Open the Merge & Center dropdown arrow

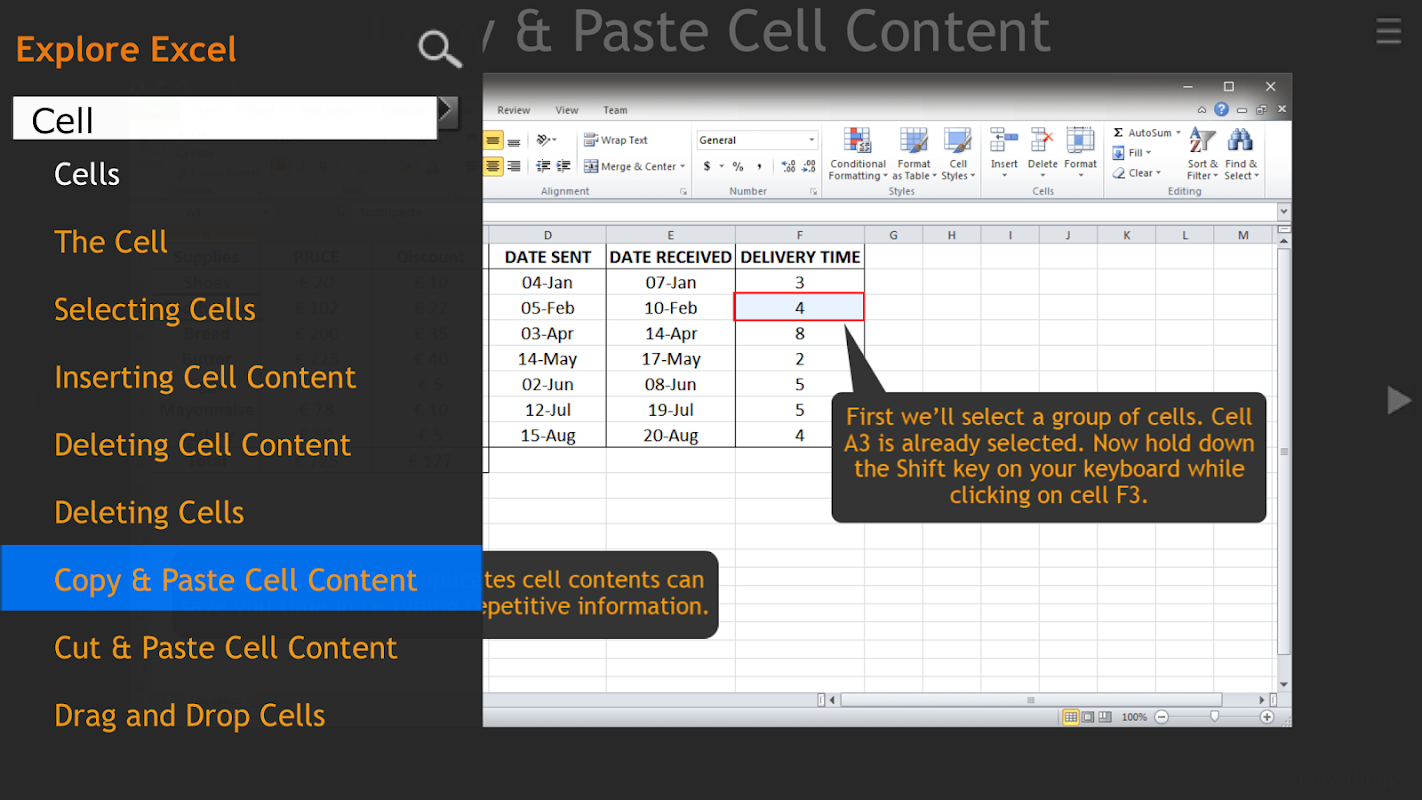coord(682,167)
